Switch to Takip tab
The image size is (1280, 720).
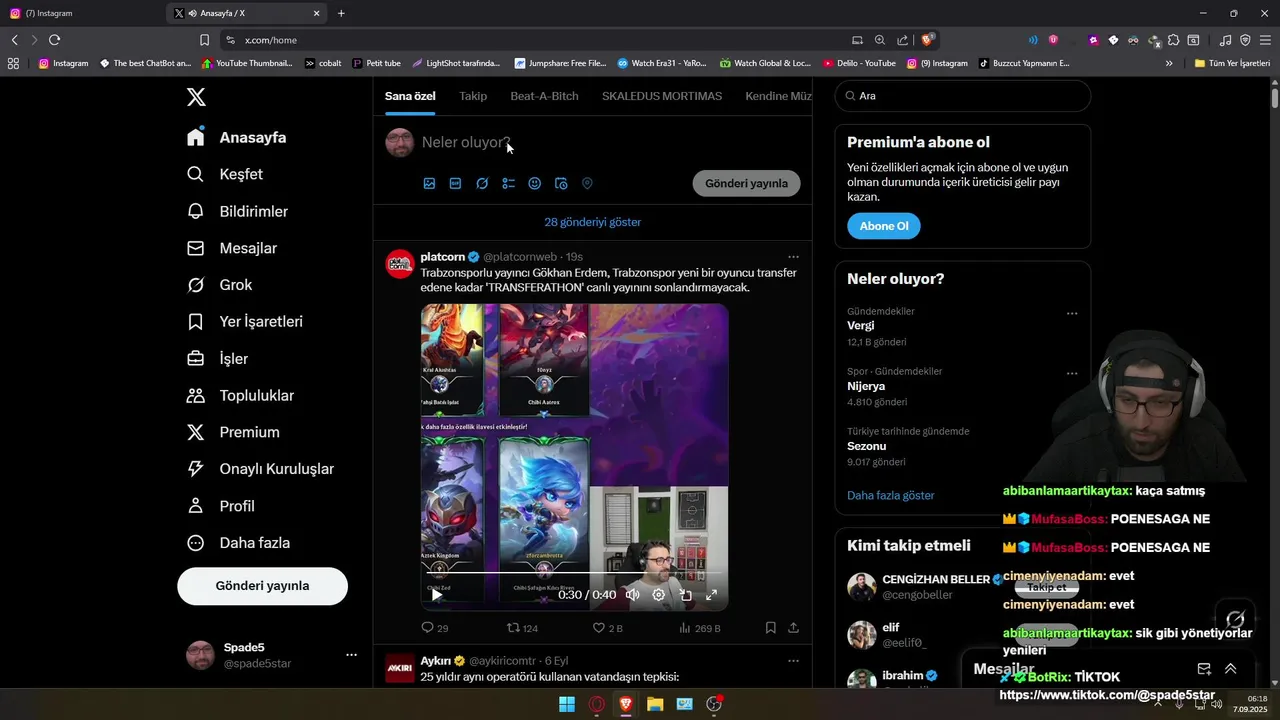[x=473, y=96]
